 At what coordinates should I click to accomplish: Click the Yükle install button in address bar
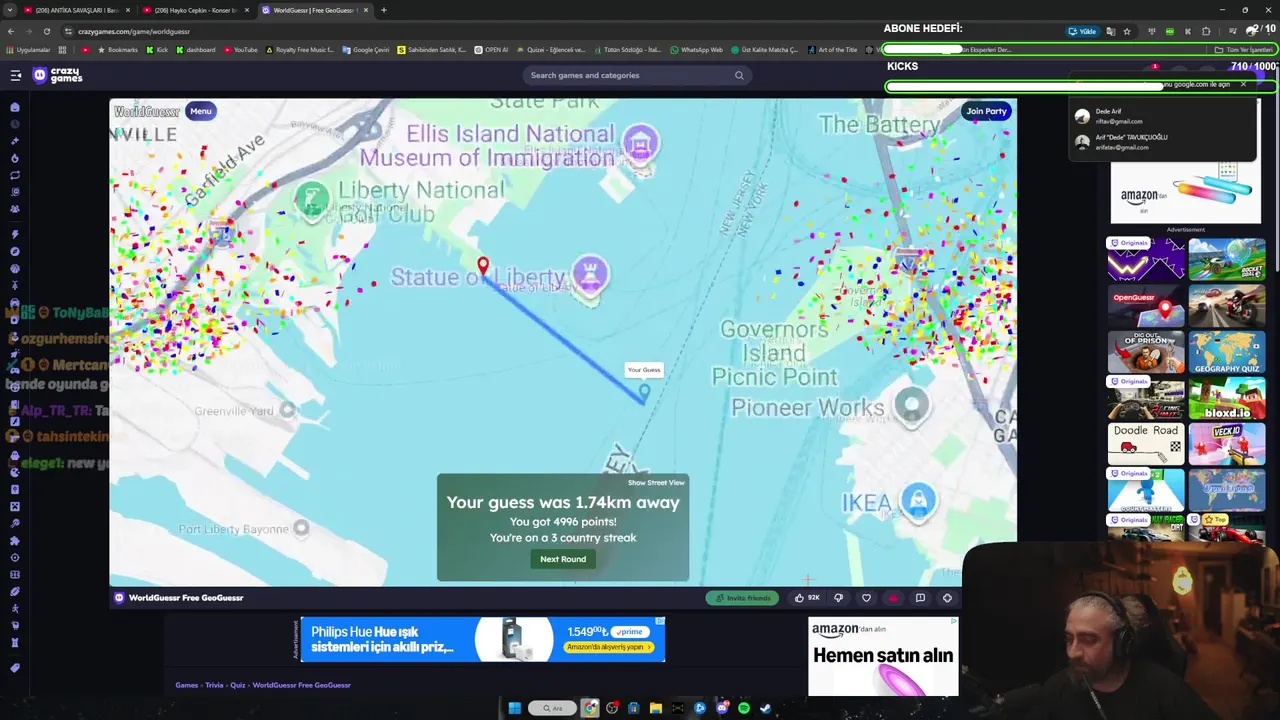tap(1083, 31)
